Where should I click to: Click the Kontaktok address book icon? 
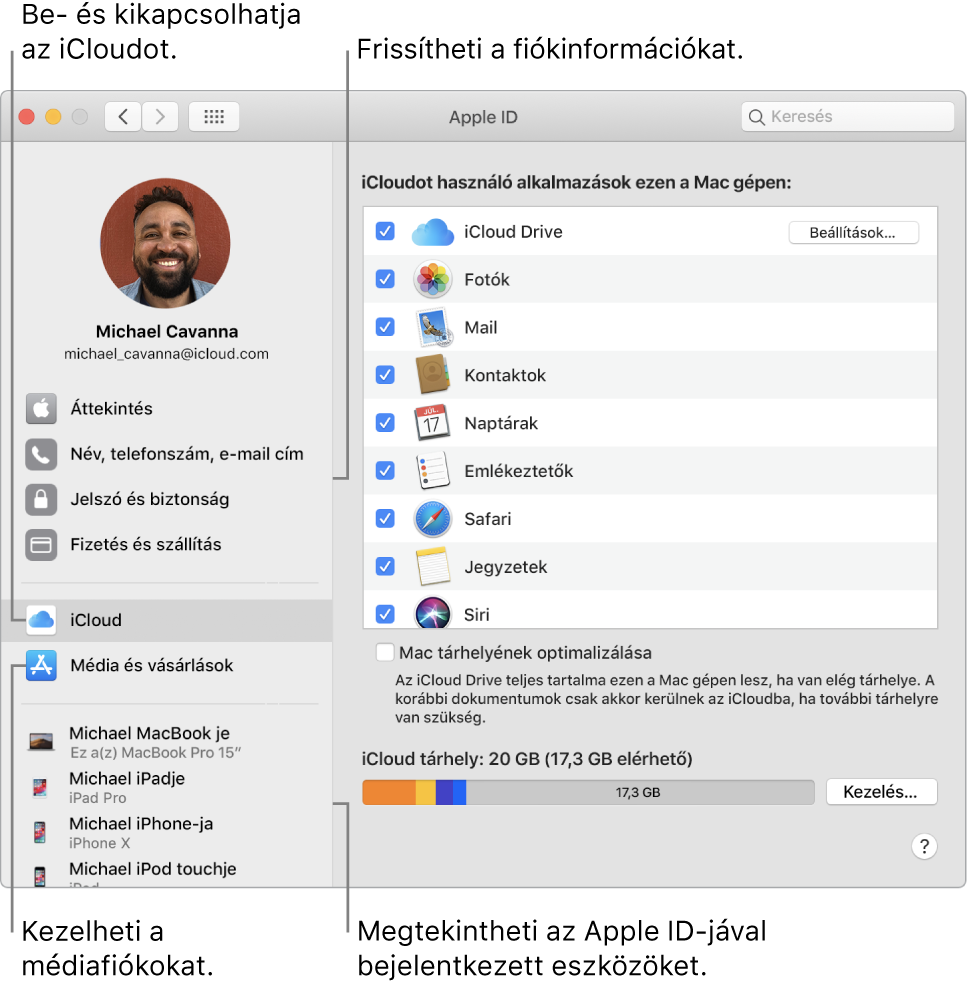pos(432,375)
